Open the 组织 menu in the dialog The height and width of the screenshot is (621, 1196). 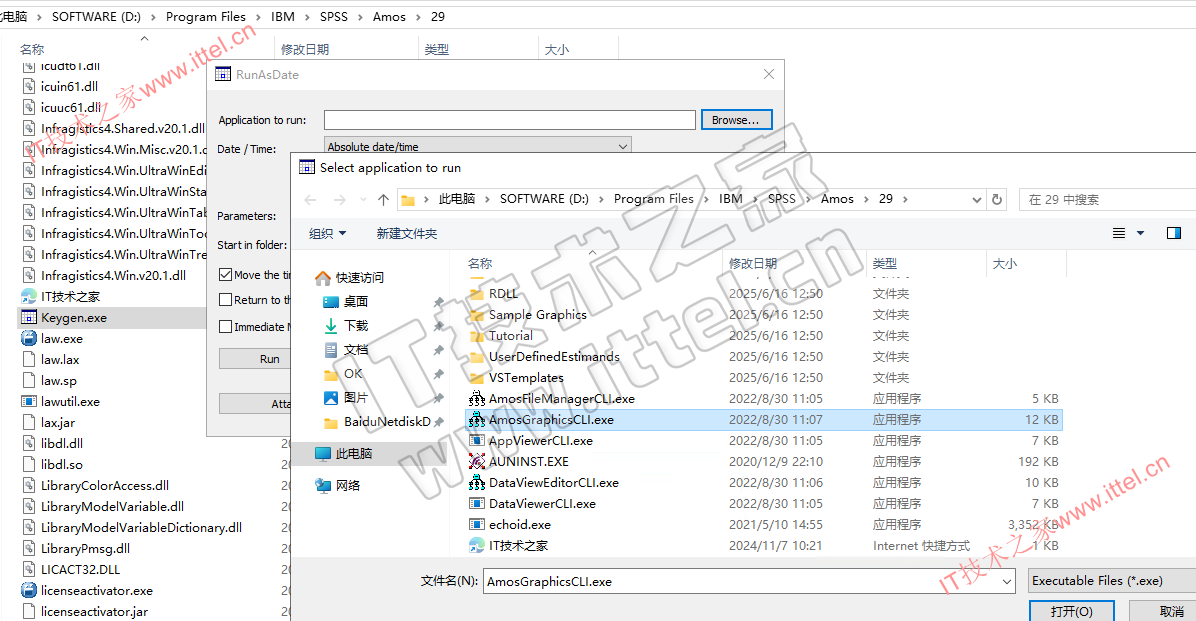click(327, 233)
